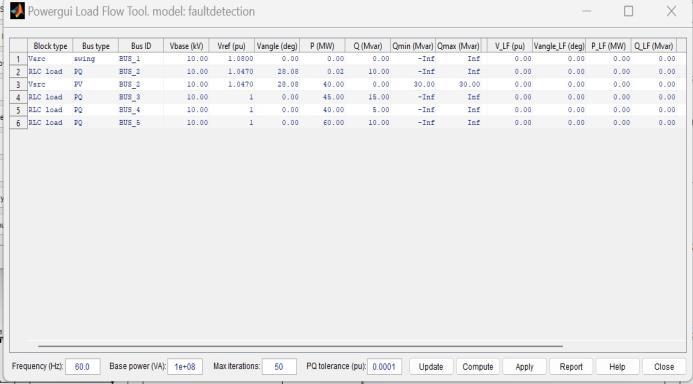This screenshot has height=384, width=693.
Task: Click the Update button
Action: (431, 367)
